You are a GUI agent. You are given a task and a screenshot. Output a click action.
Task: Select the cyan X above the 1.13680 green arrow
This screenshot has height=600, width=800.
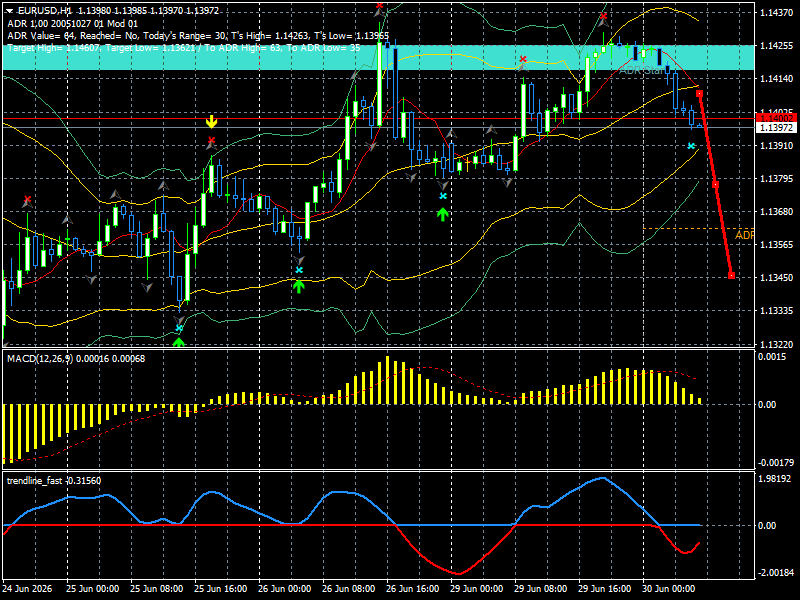pyautogui.click(x=443, y=196)
